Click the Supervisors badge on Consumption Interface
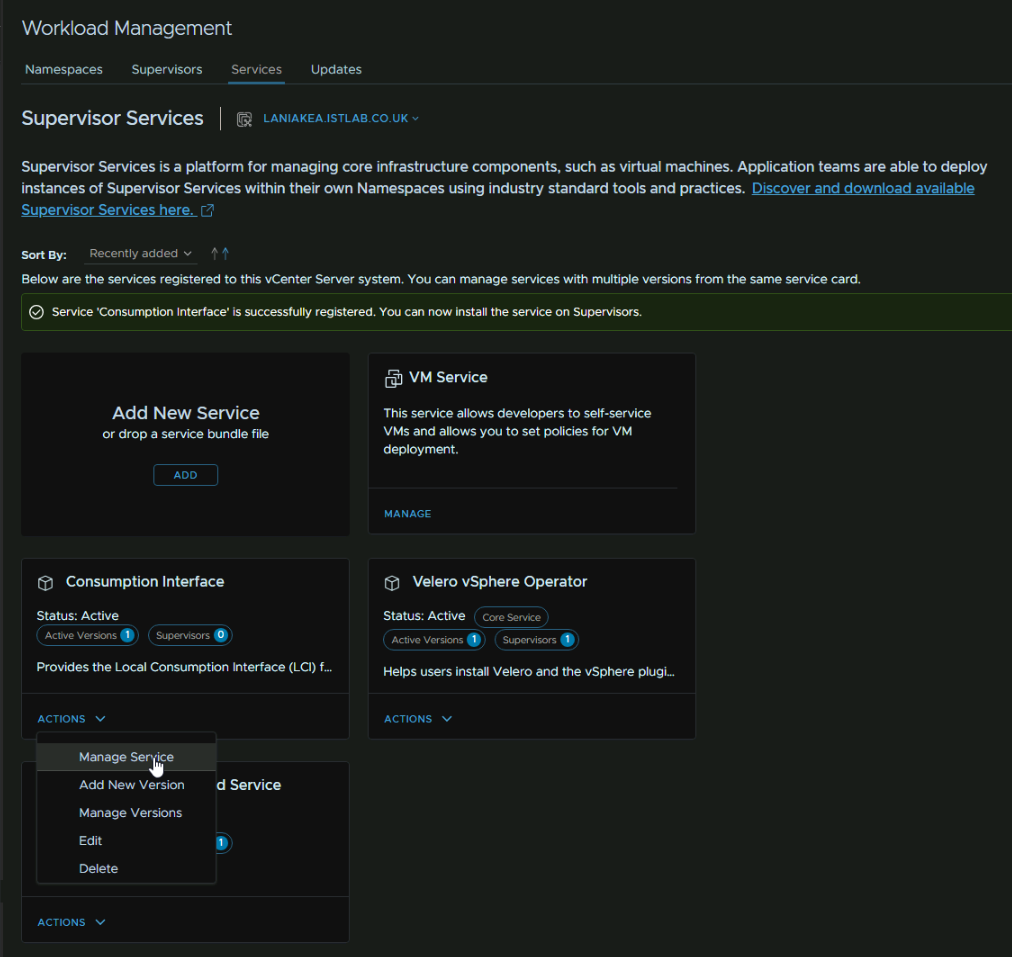The width and height of the screenshot is (1012, 957). tap(190, 636)
